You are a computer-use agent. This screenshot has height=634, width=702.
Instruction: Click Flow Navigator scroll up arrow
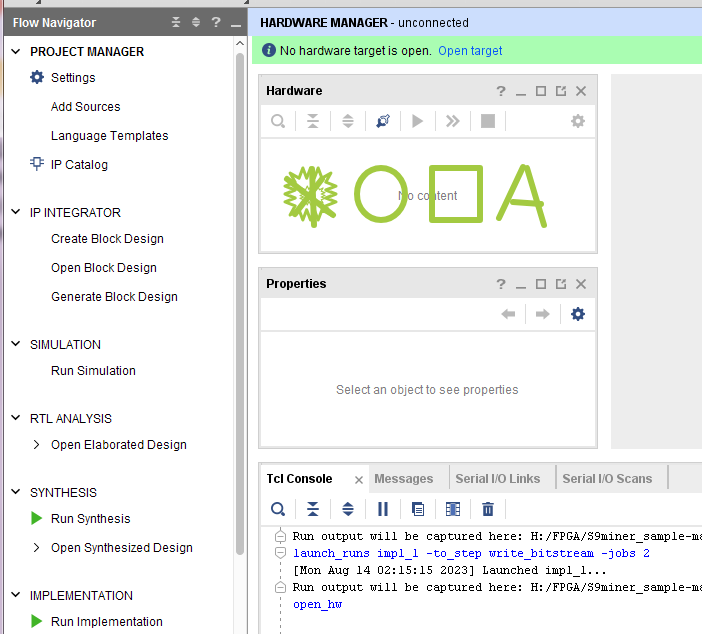point(240,43)
